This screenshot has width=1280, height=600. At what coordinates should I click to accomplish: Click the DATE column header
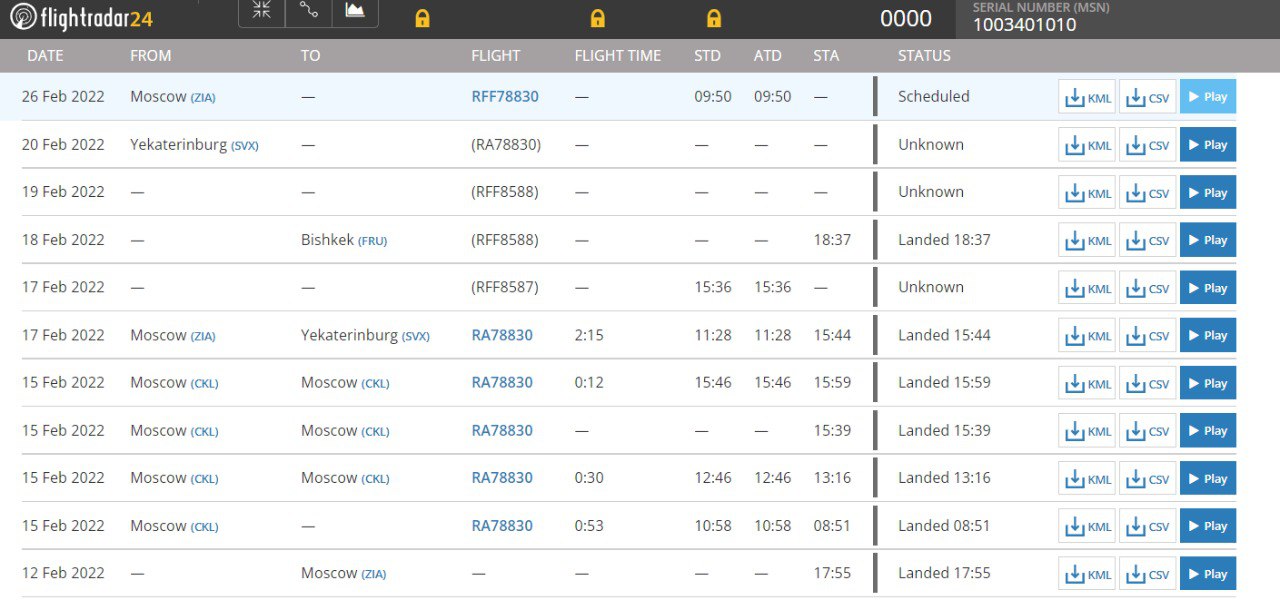point(45,56)
